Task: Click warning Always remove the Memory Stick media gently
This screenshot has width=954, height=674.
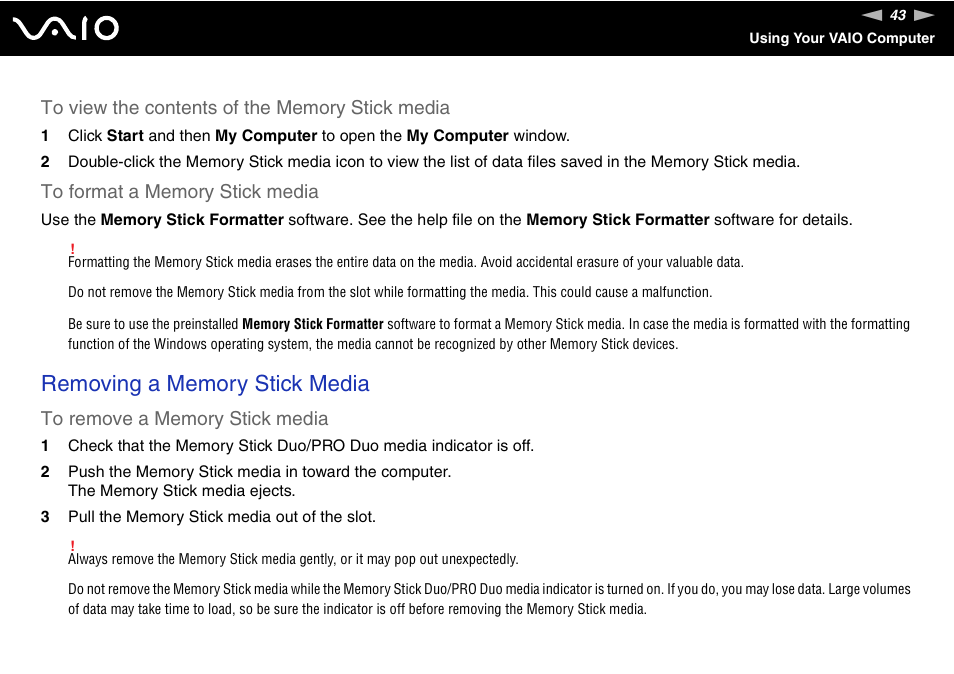Action: [x=293, y=559]
